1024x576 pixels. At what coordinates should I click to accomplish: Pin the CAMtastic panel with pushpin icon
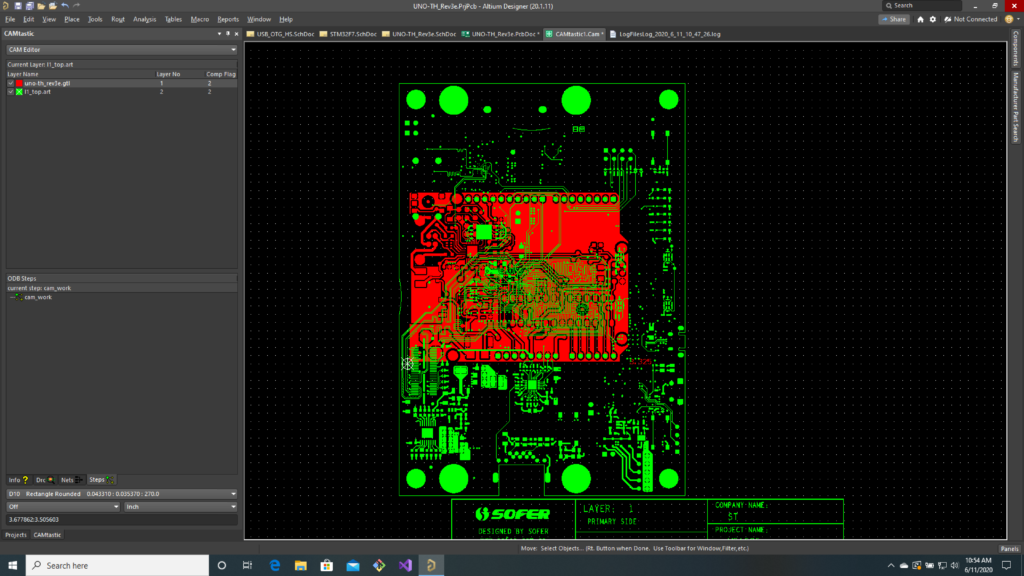click(227, 33)
